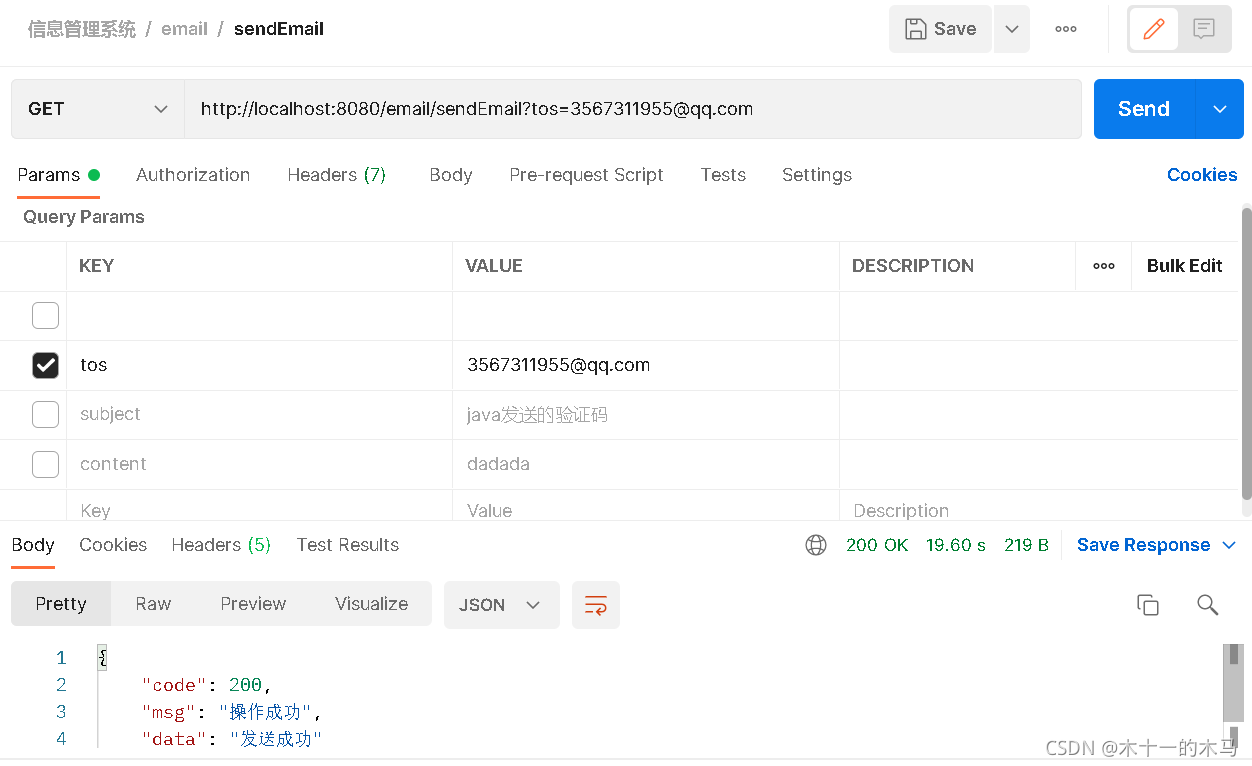Click the "data": "发送成功" response line

pos(231,739)
